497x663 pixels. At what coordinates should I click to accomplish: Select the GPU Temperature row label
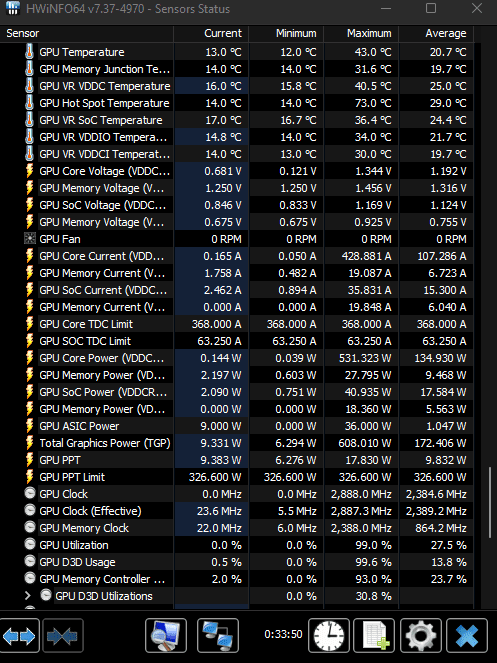tap(82, 52)
